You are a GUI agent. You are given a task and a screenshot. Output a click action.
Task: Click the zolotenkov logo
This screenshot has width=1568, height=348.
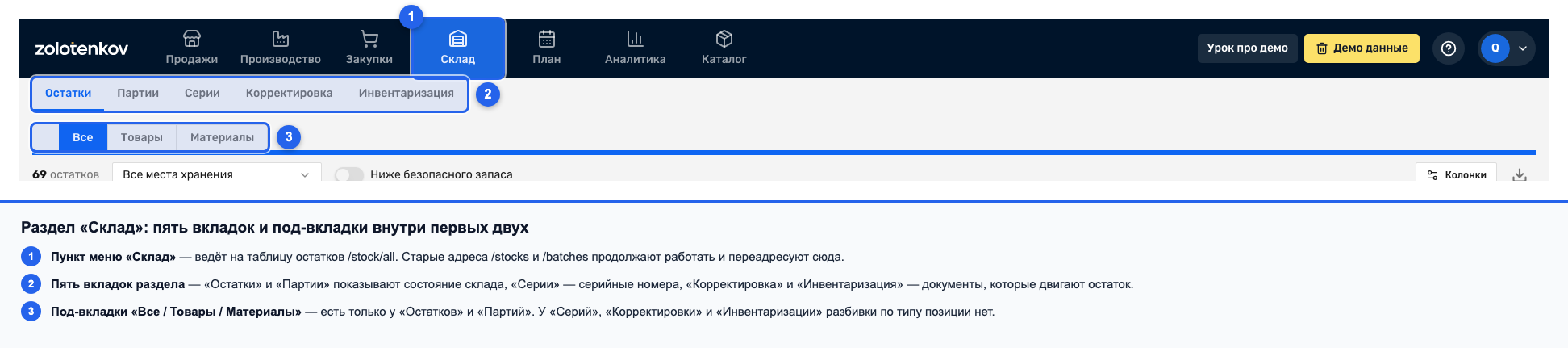coord(81,49)
